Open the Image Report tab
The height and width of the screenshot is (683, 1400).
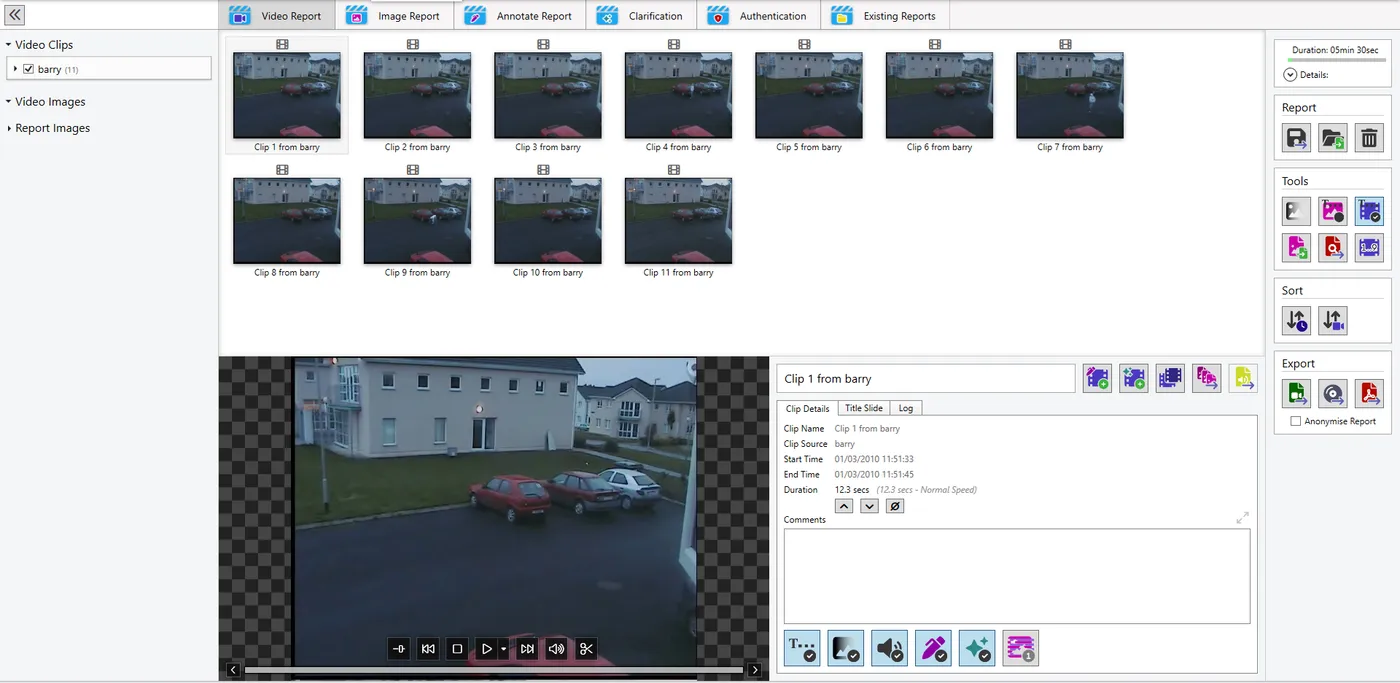[394, 16]
